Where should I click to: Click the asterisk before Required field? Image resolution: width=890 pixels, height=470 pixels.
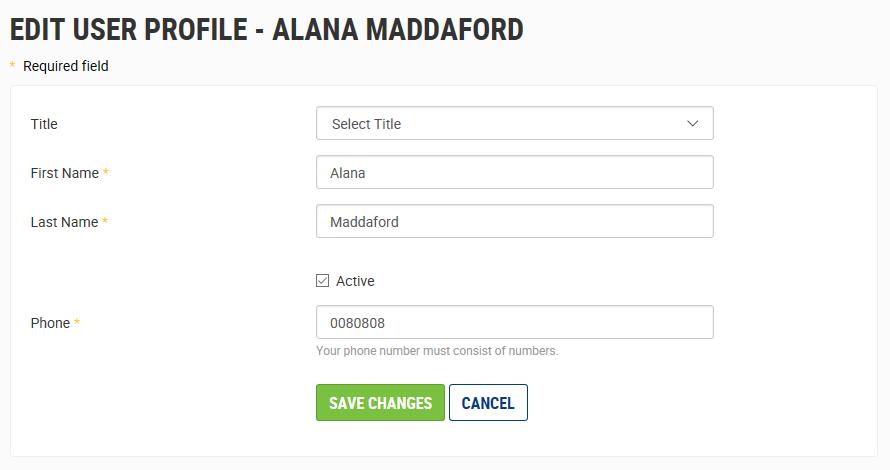13,66
